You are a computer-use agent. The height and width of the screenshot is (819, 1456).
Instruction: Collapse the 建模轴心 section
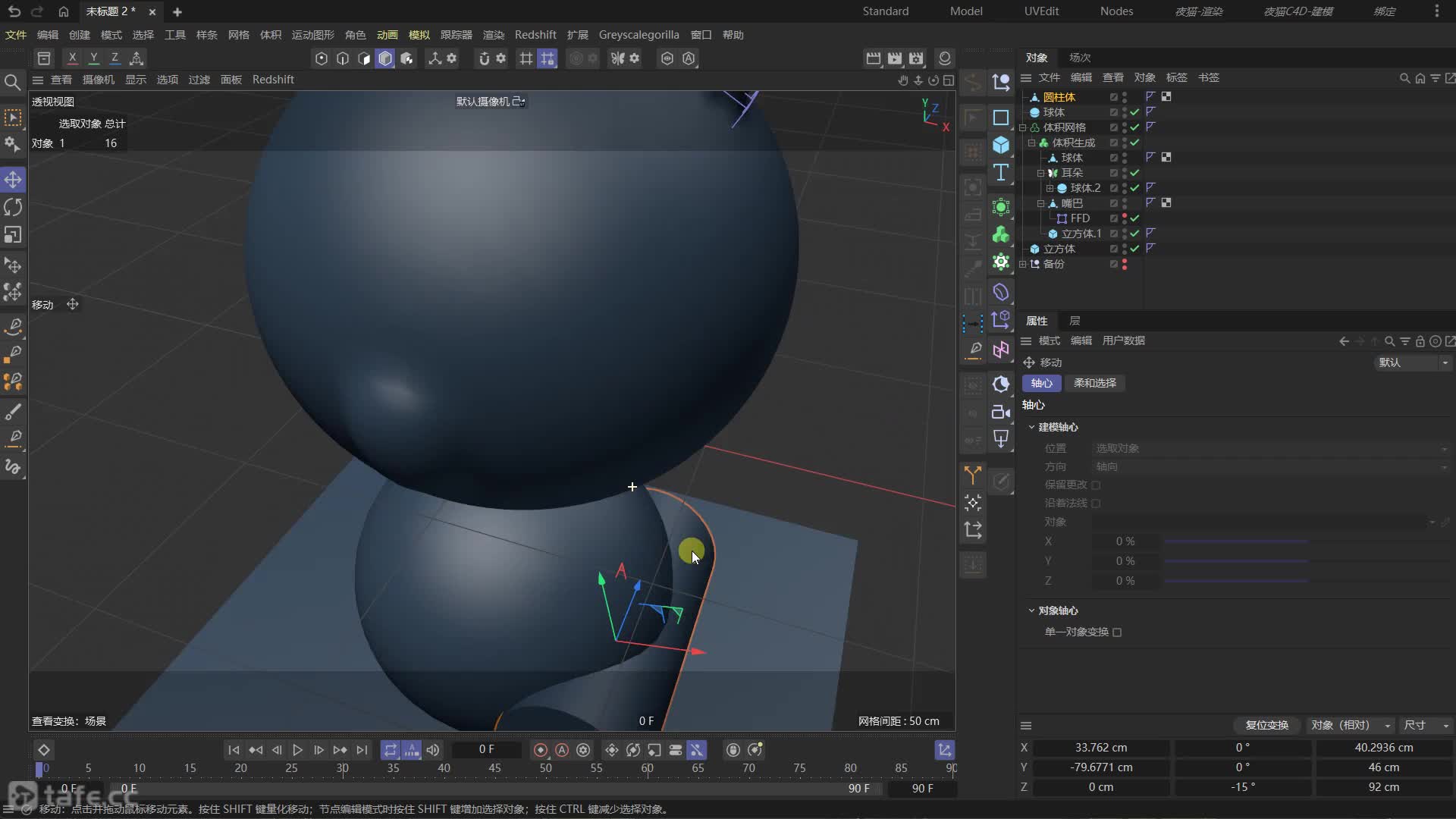click(1031, 427)
